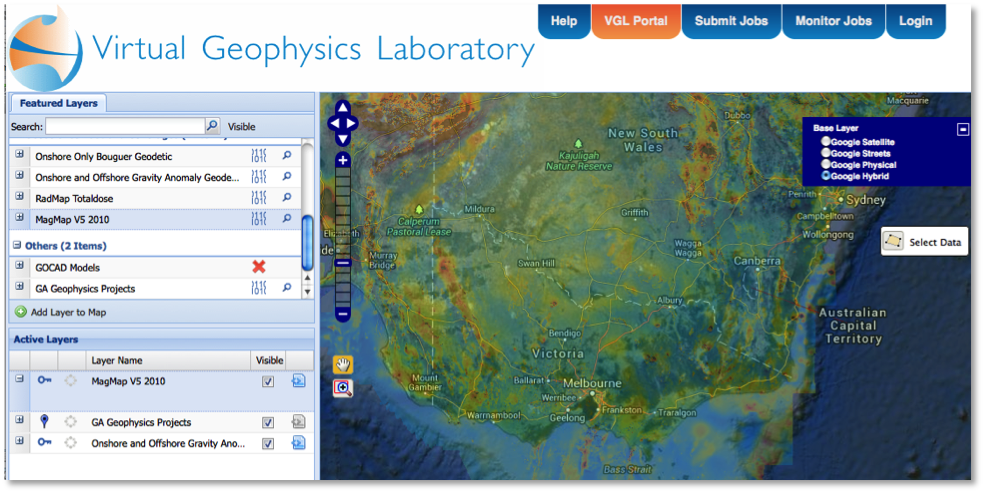This screenshot has height=494, width=985.
Task: Click the Layer Name column header
Action: point(168,360)
